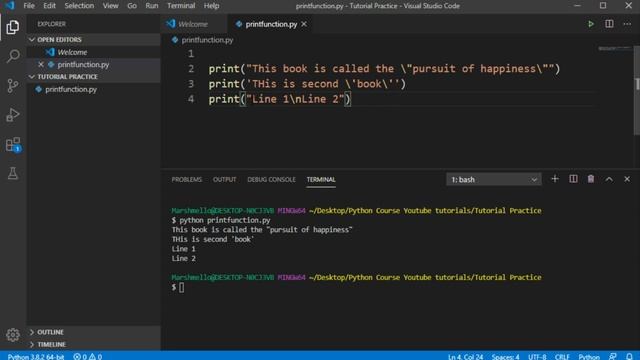Select the printfunction.py editor tab

point(269,24)
